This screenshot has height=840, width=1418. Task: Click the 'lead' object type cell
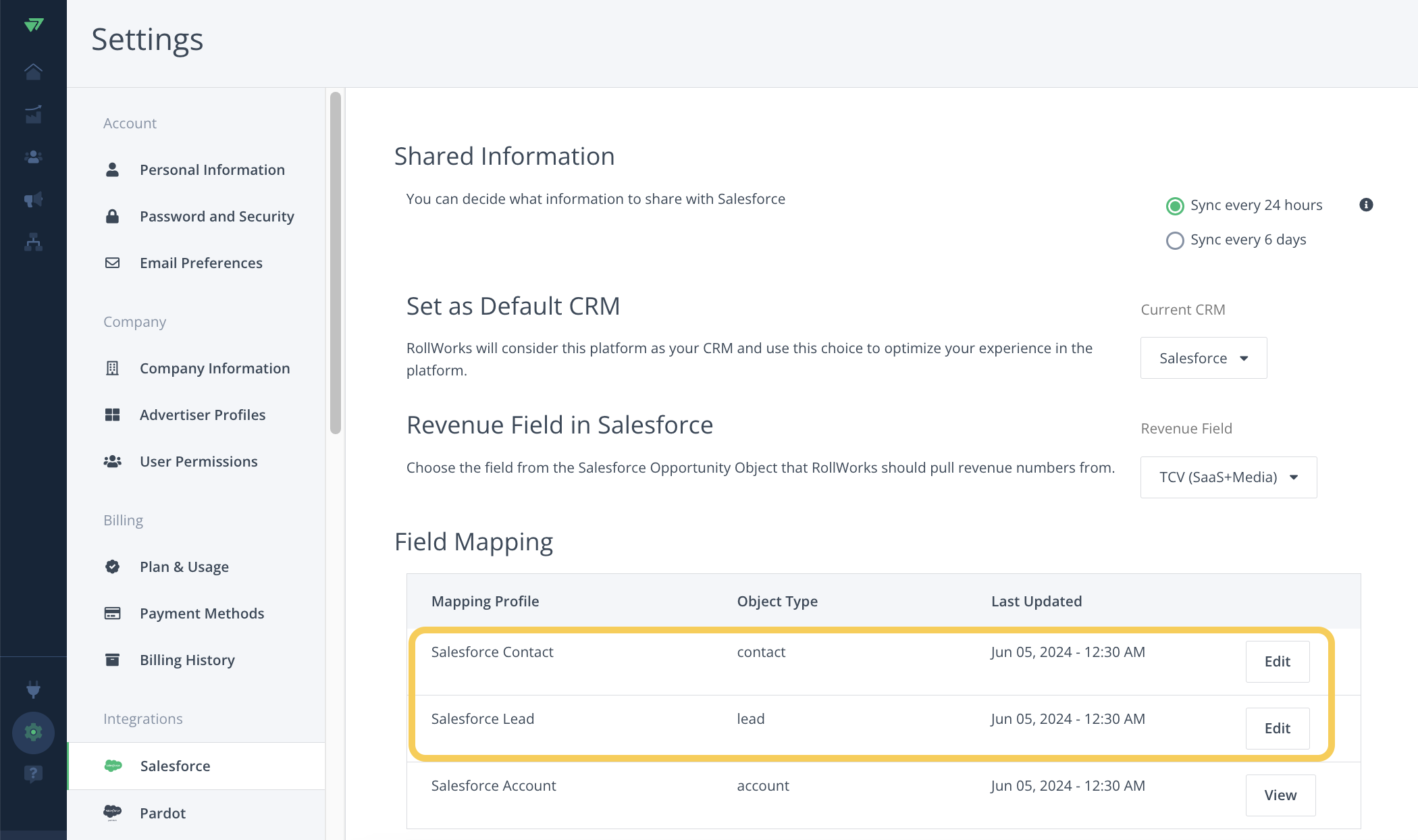tap(751, 718)
